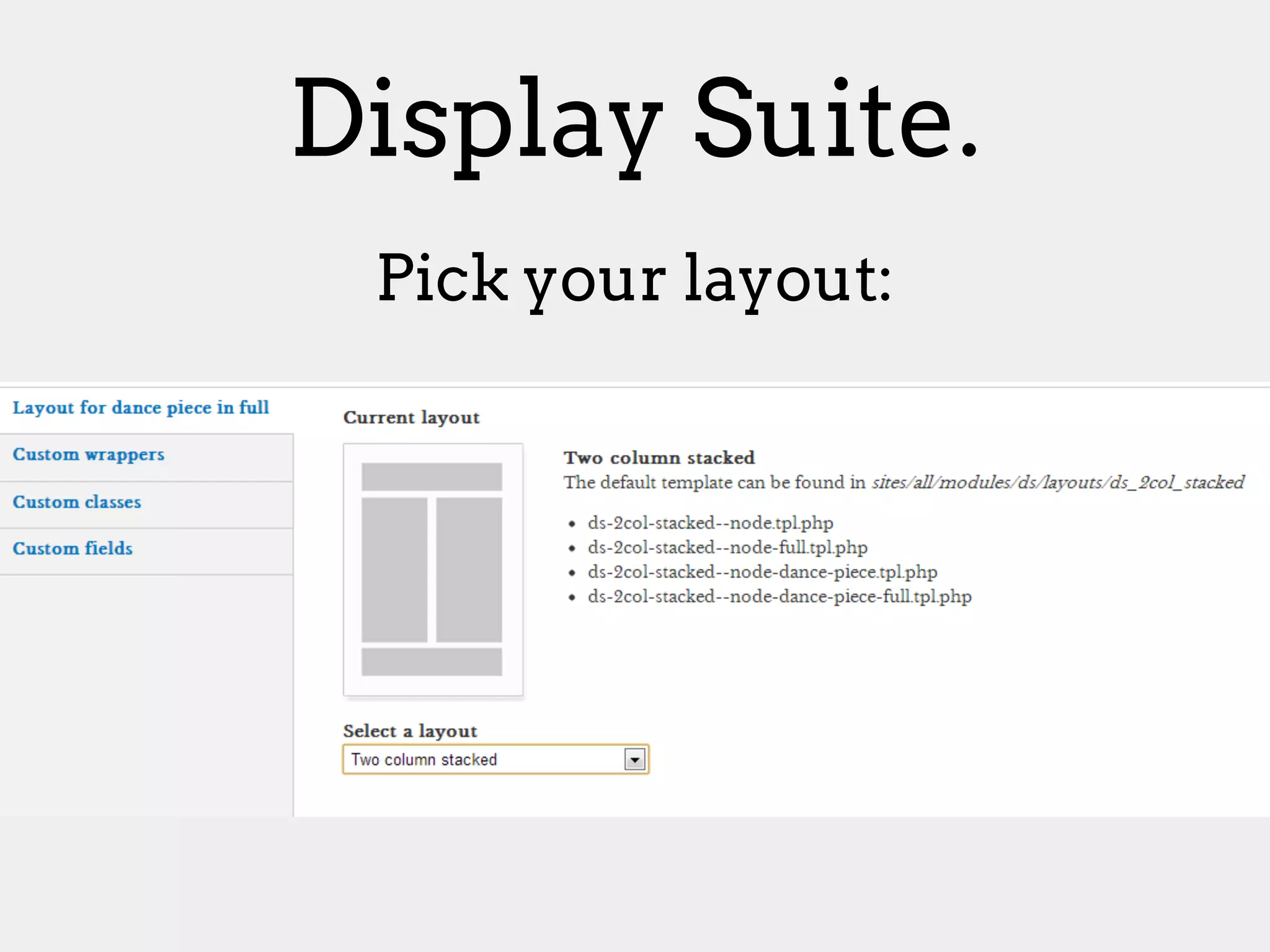This screenshot has width=1270, height=952.
Task: Click the dropdown arrow next to 'Two column stacked'
Action: coord(635,759)
